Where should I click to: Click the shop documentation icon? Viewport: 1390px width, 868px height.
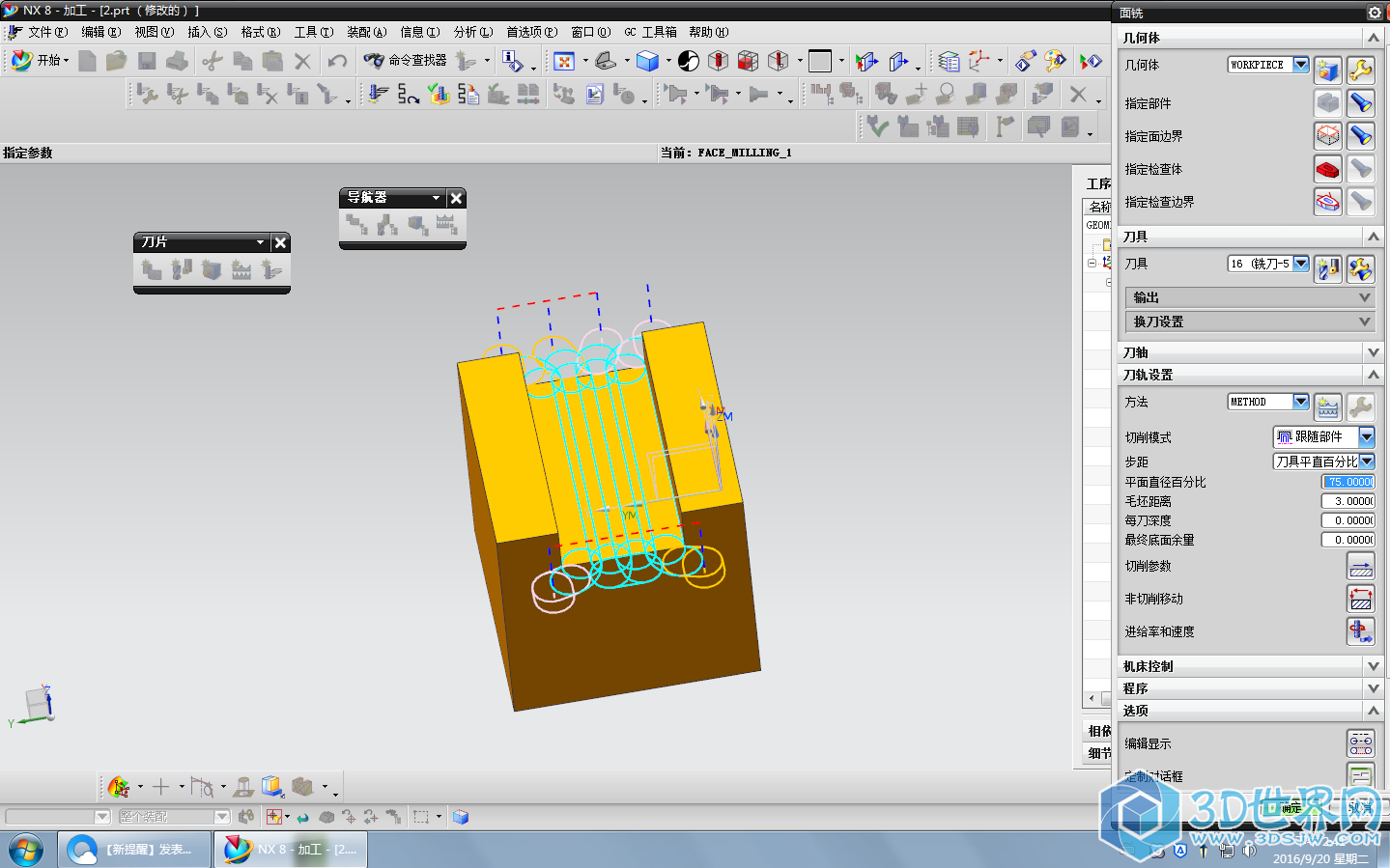tap(595, 94)
